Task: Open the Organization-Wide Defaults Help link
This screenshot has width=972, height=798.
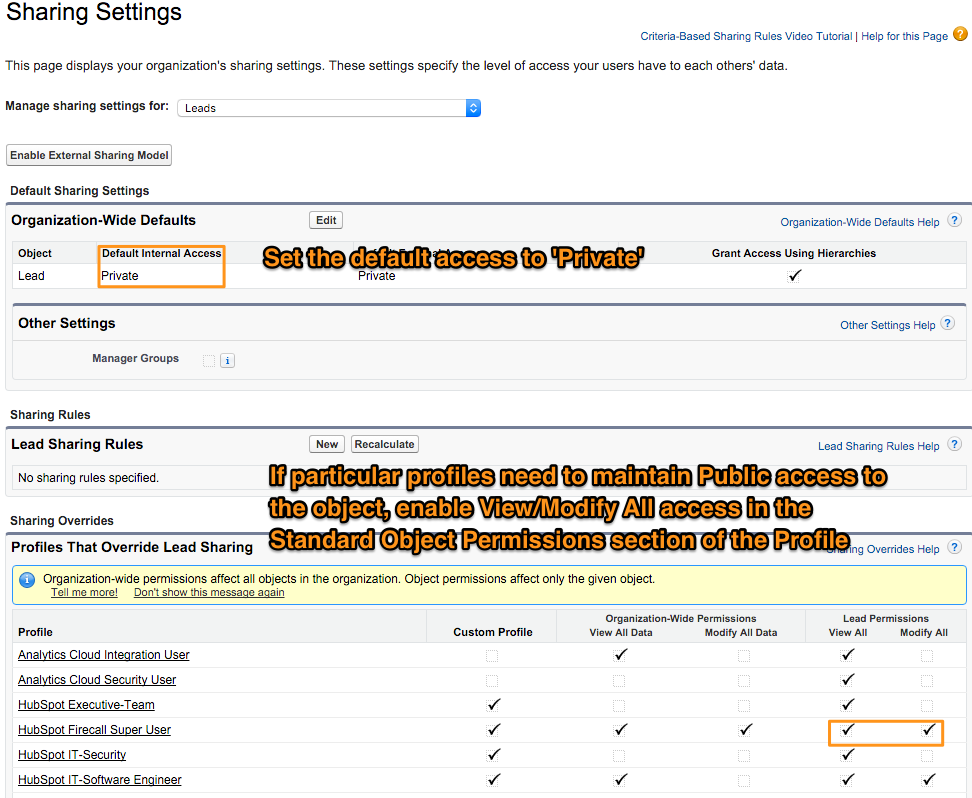Action: point(860,222)
